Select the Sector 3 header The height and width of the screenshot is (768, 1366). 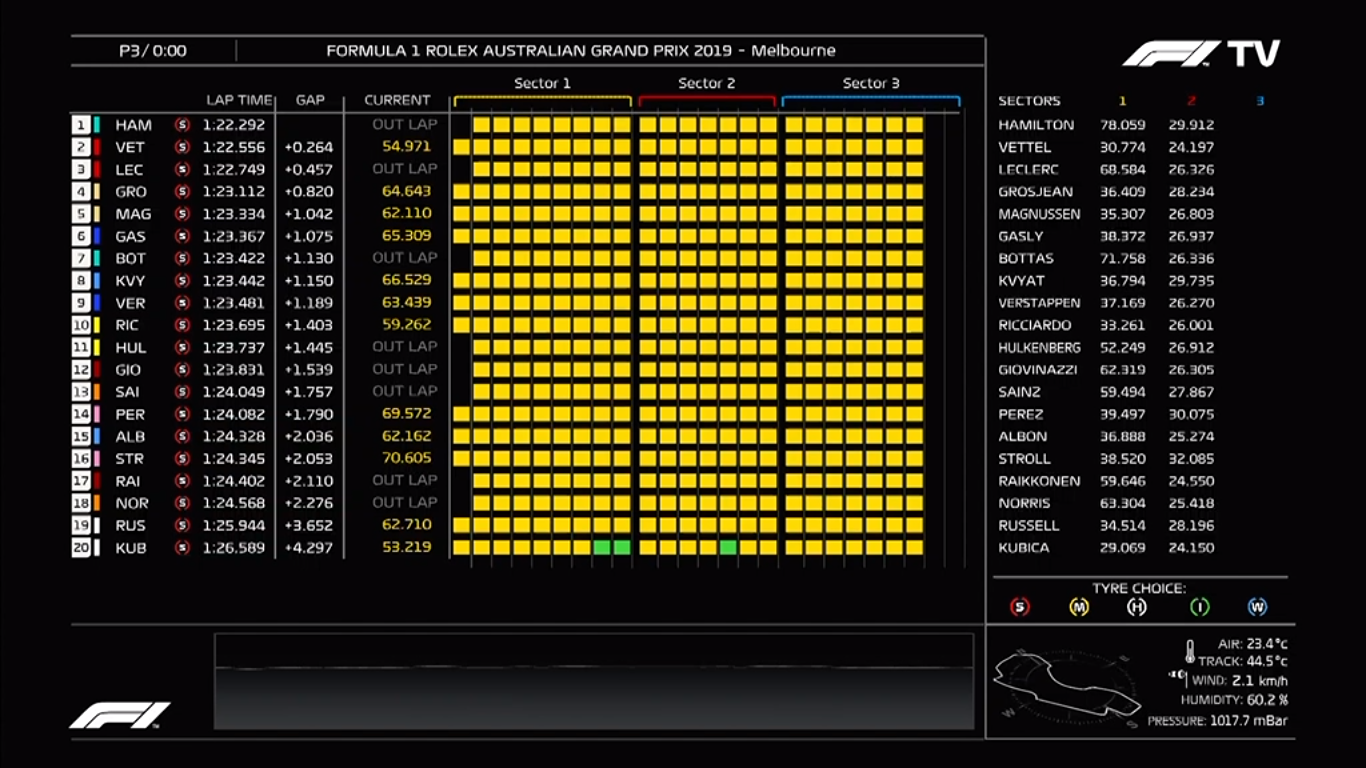871,83
